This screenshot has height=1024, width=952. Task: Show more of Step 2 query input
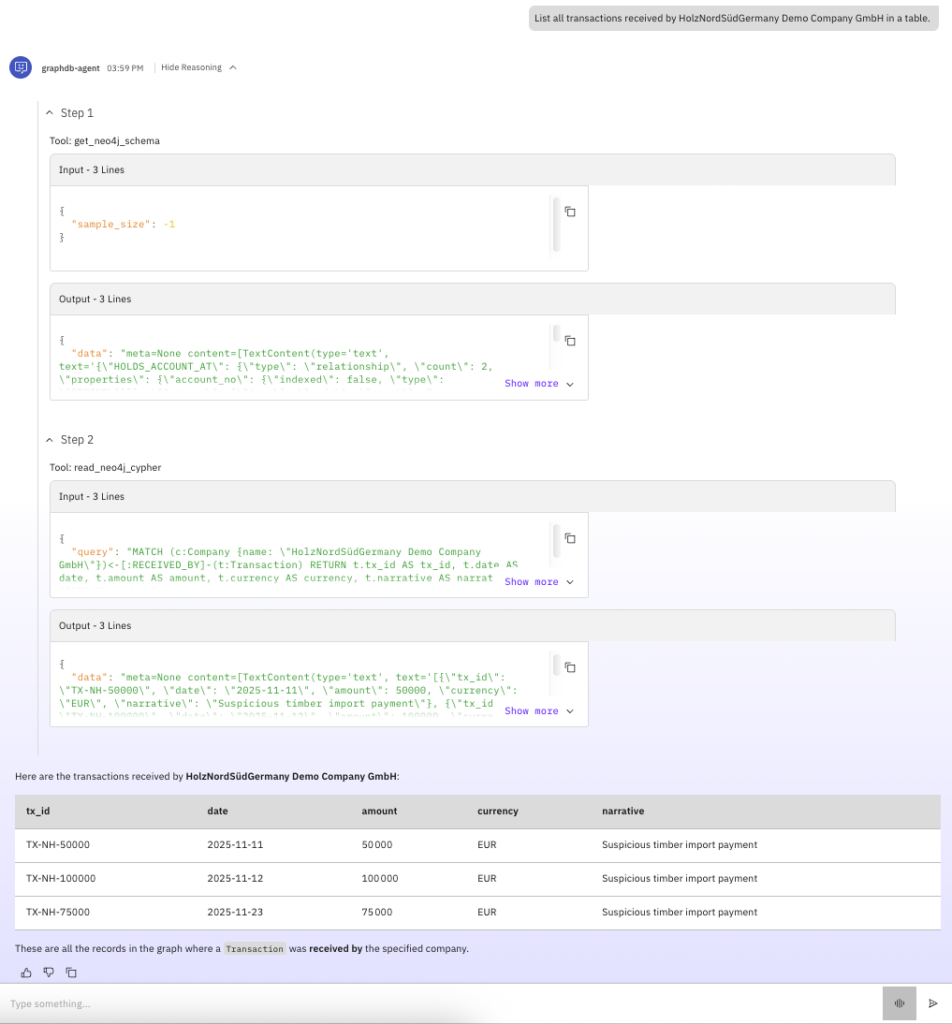[x=538, y=582]
